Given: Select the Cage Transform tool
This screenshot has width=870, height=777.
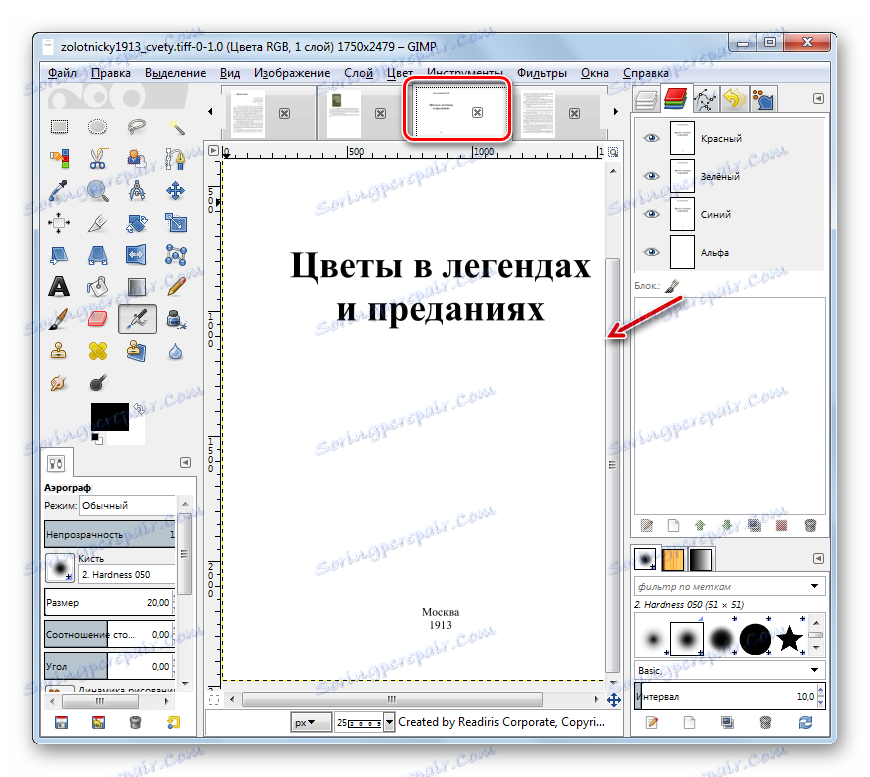Looking at the screenshot, I should (176, 255).
